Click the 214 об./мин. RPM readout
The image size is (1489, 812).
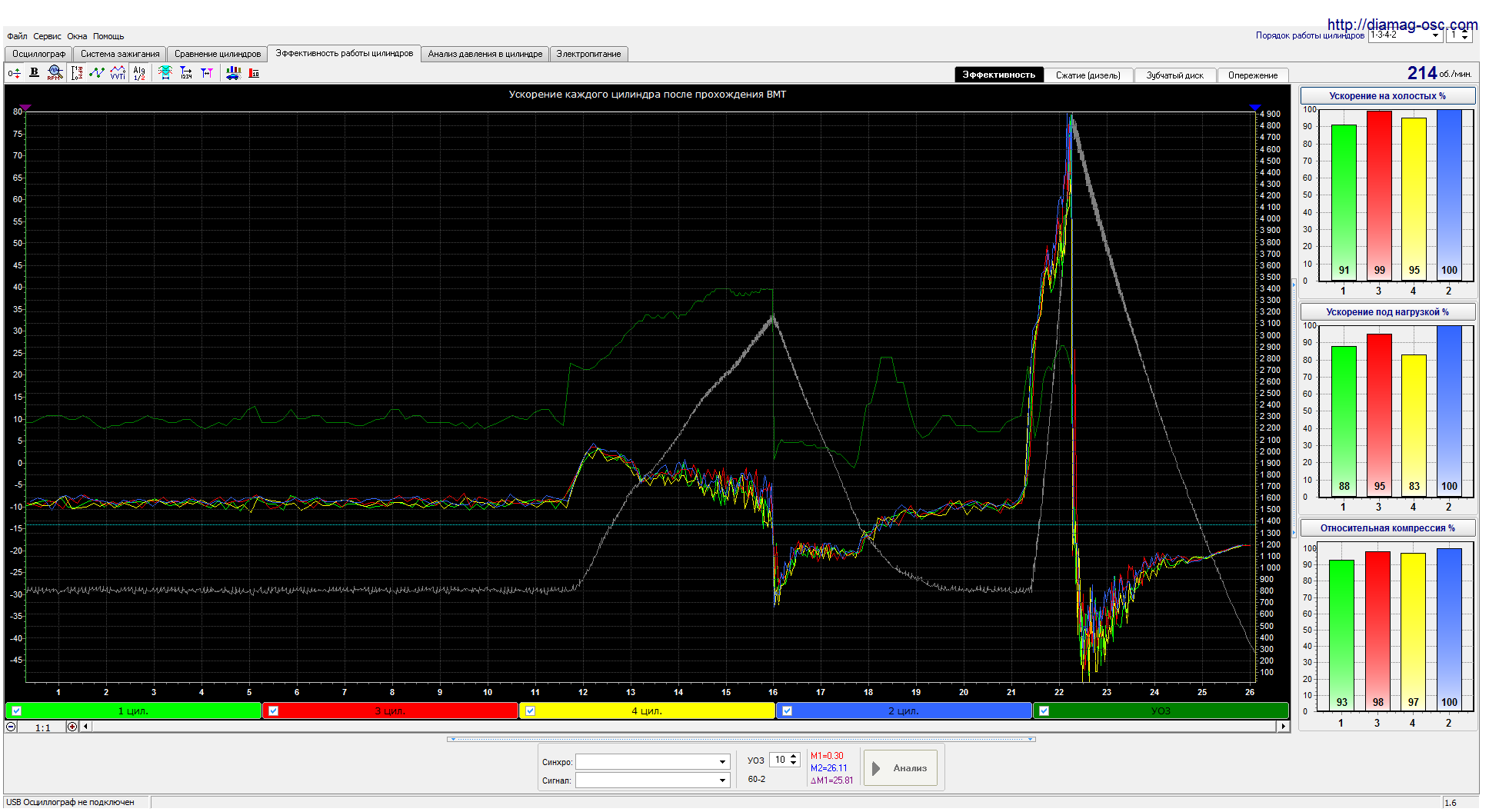click(1439, 73)
